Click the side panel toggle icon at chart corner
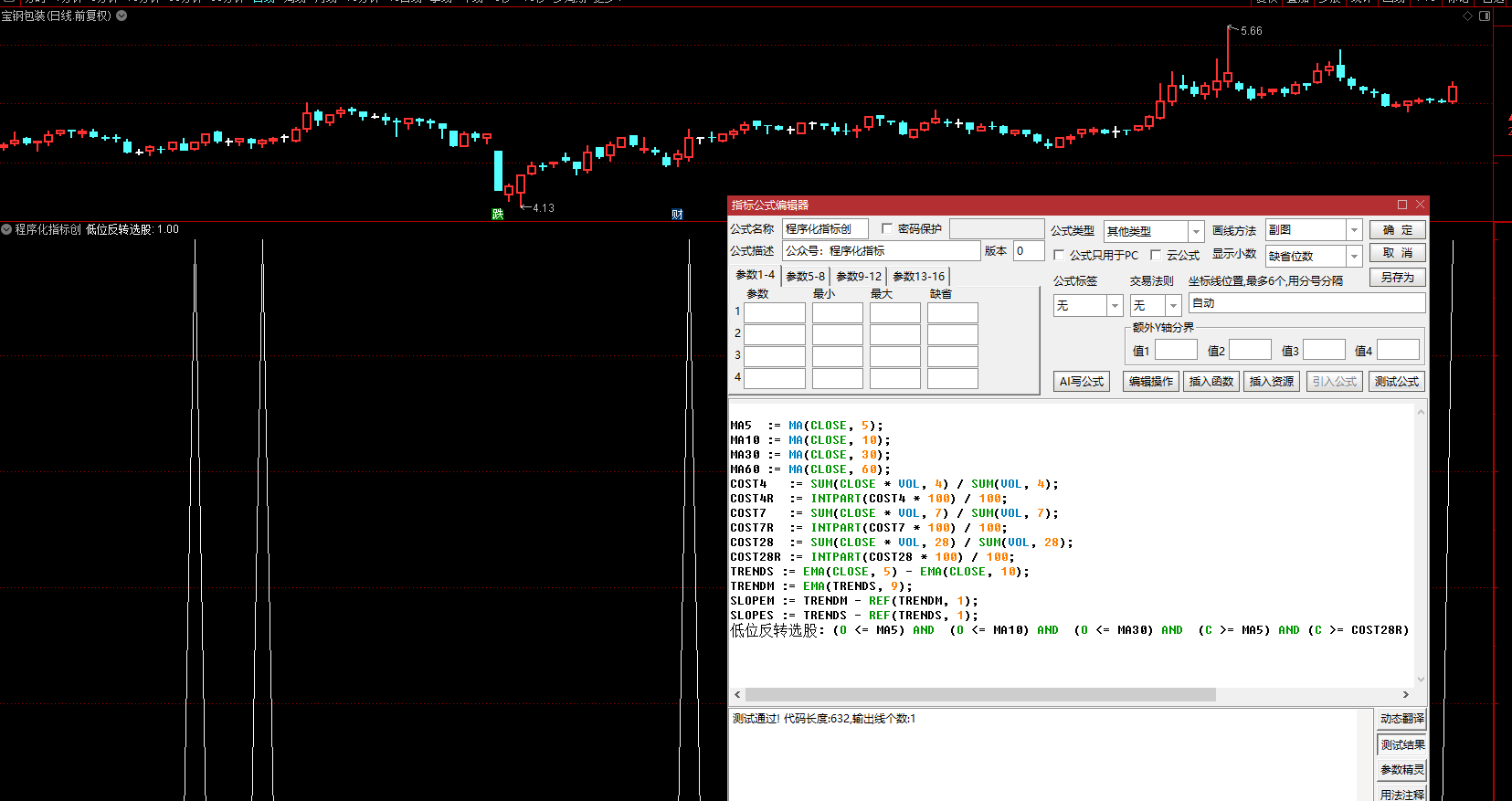 (x=1485, y=16)
